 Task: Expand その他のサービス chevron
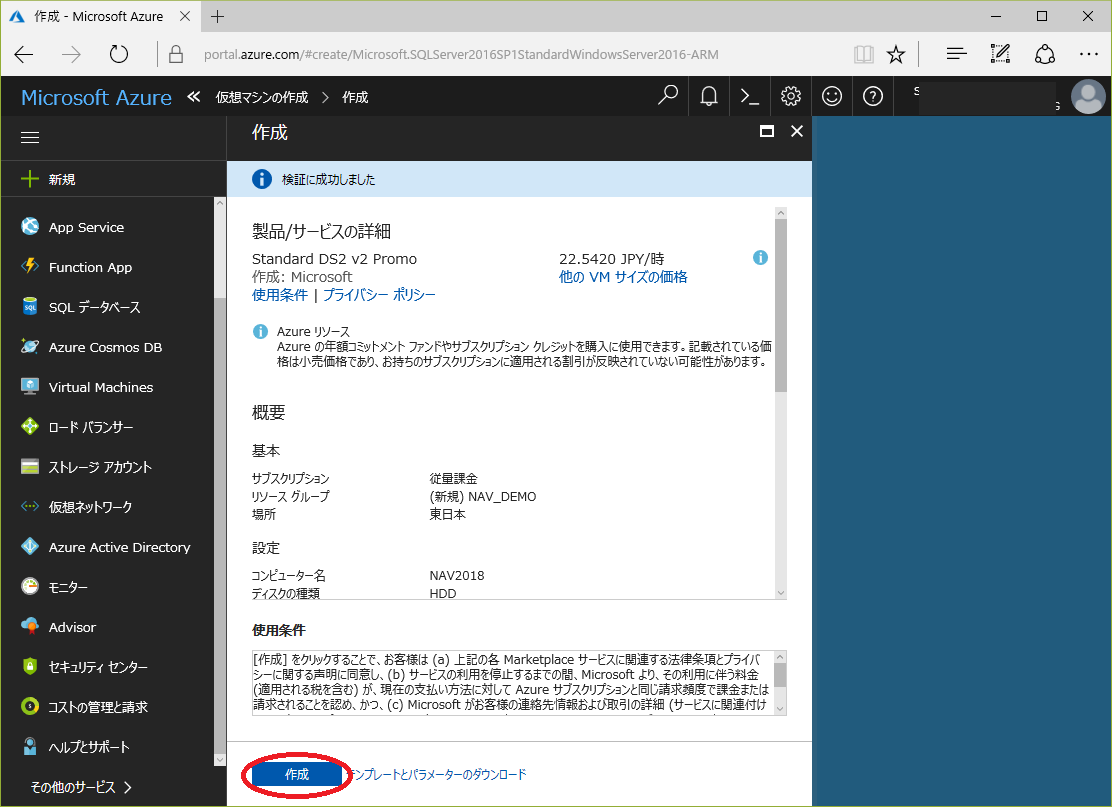coord(128,787)
